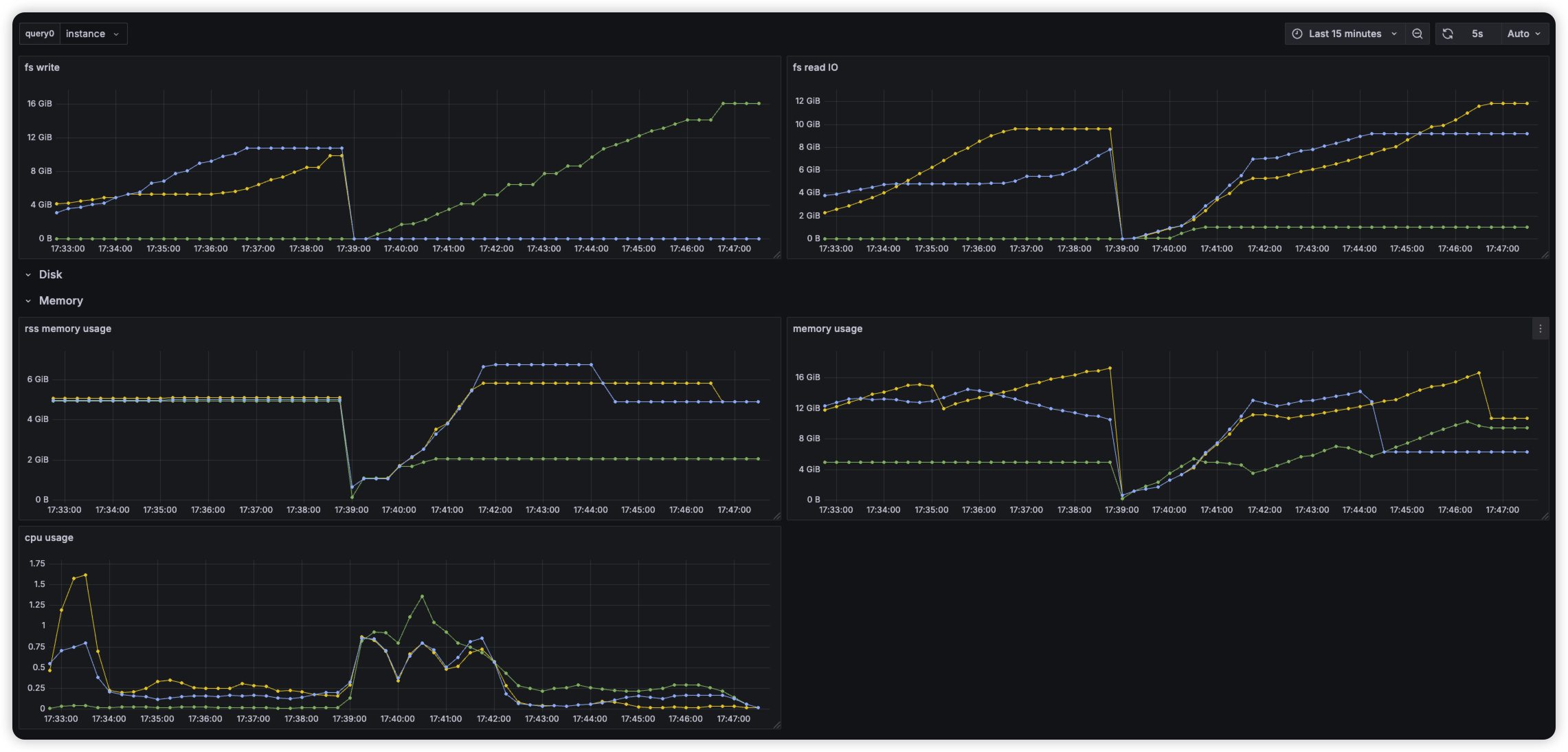Click the cpu usage panel resize handle
Screen dimensions: 1568x752
point(777,725)
